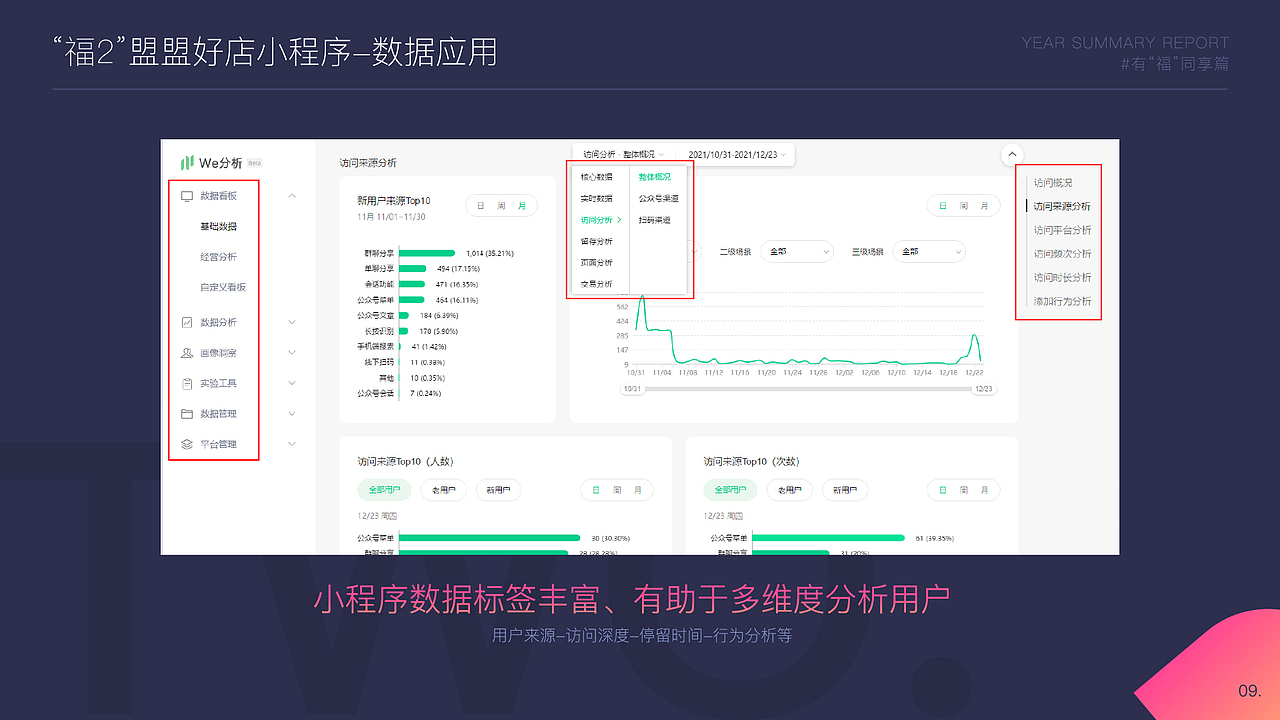1280x720 pixels.
Task: Collapse the 数据看板 sidebar chevron
Action: [x=292, y=196]
